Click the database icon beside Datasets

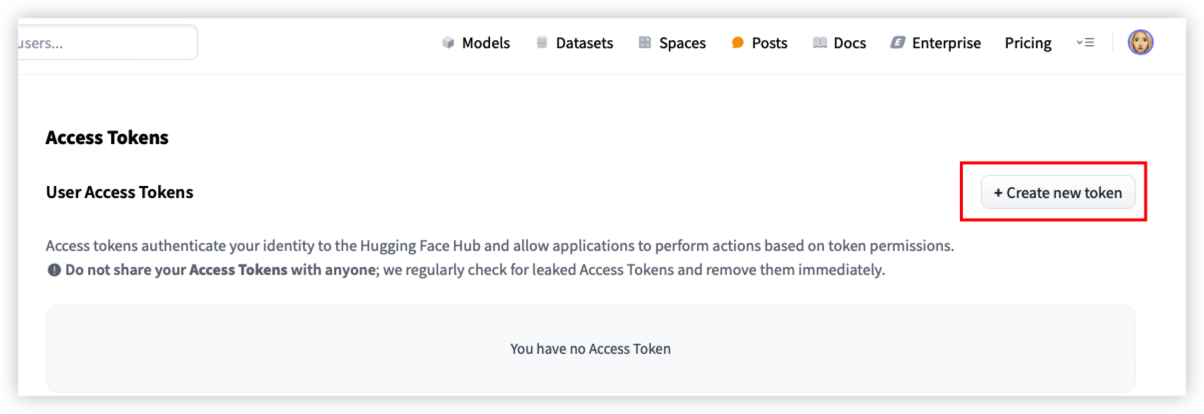pyautogui.click(x=542, y=43)
